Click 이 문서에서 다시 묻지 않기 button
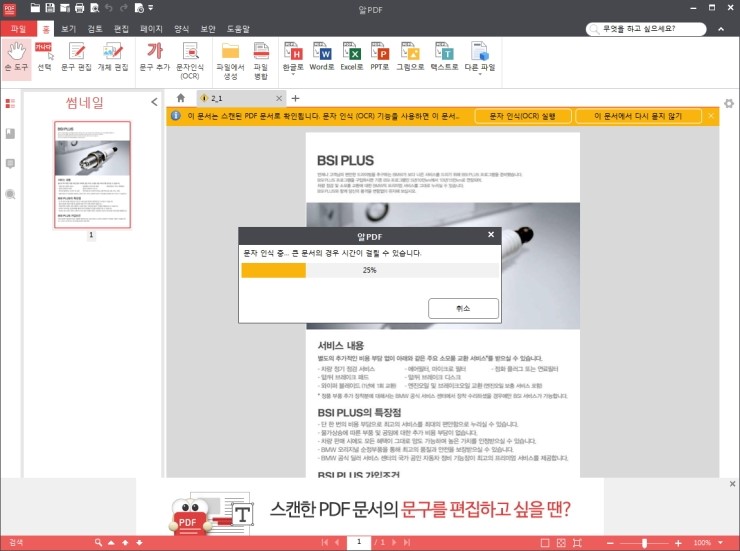 [x=638, y=116]
